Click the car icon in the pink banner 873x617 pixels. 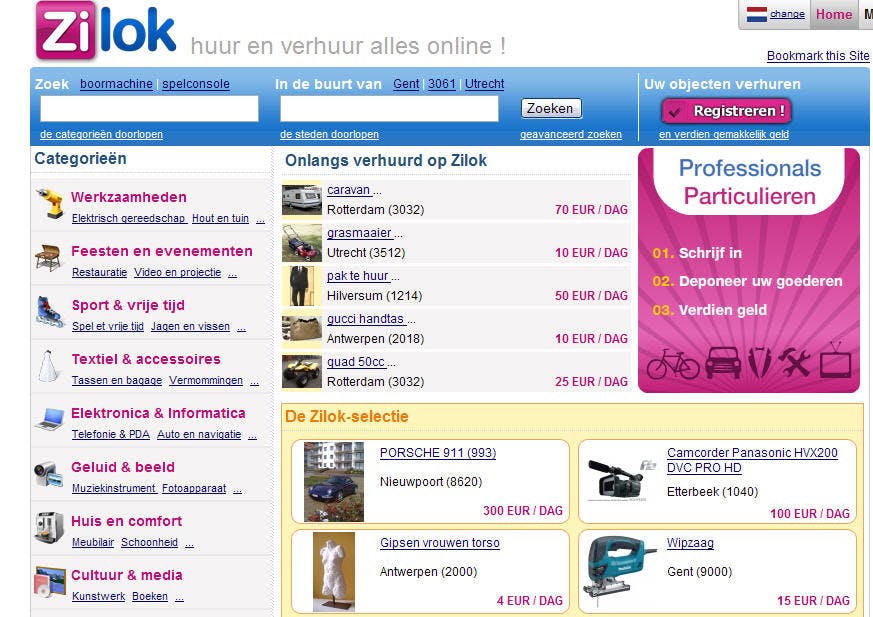pos(723,363)
